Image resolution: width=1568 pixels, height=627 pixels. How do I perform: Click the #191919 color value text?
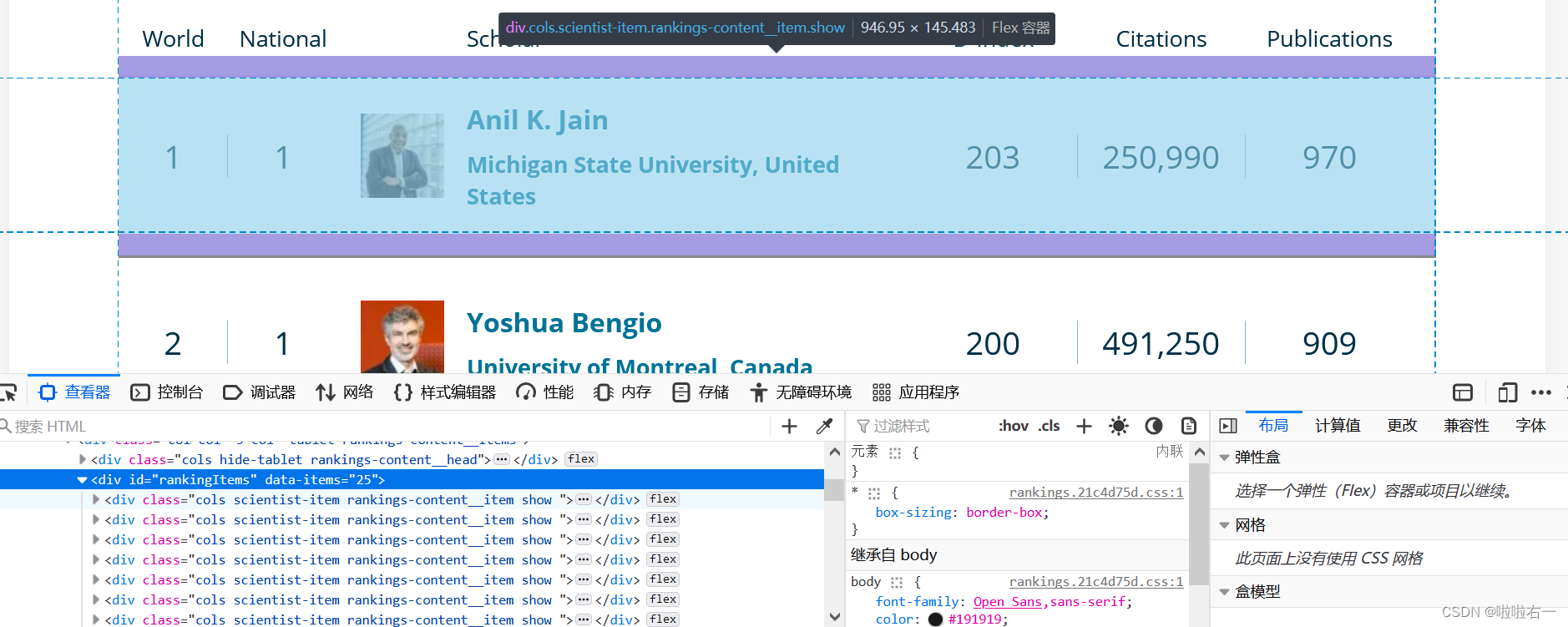coord(974,619)
